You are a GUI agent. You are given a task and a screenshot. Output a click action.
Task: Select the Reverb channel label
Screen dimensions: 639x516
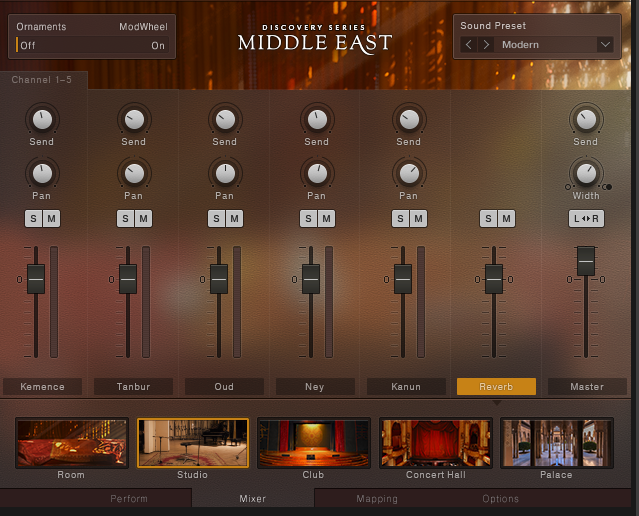click(496, 386)
